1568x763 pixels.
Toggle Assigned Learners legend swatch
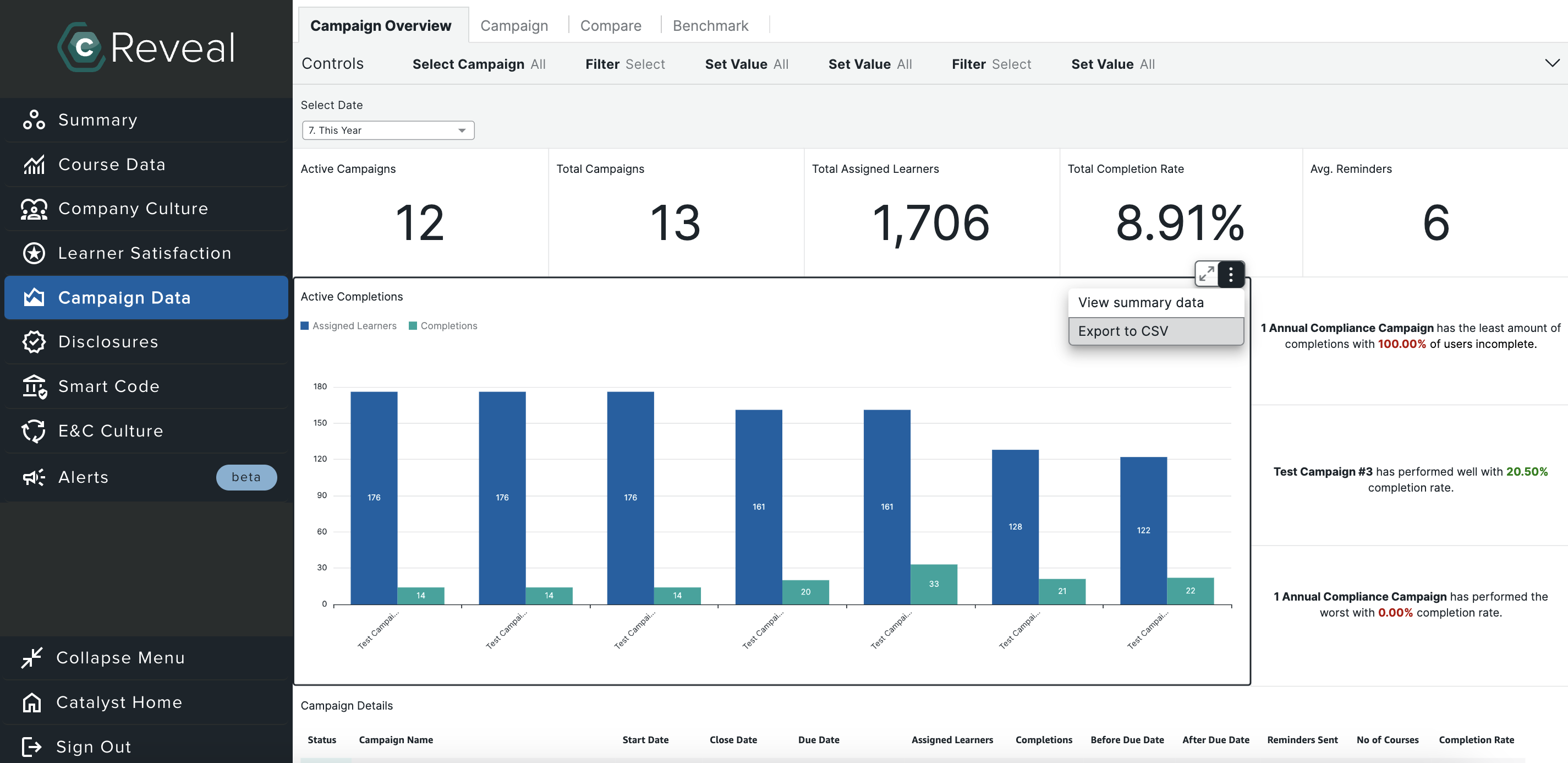click(304, 326)
